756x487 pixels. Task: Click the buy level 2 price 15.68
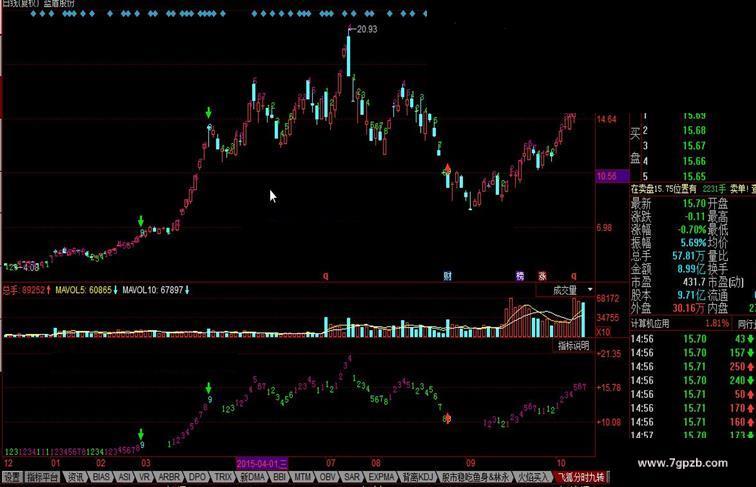tap(694, 130)
